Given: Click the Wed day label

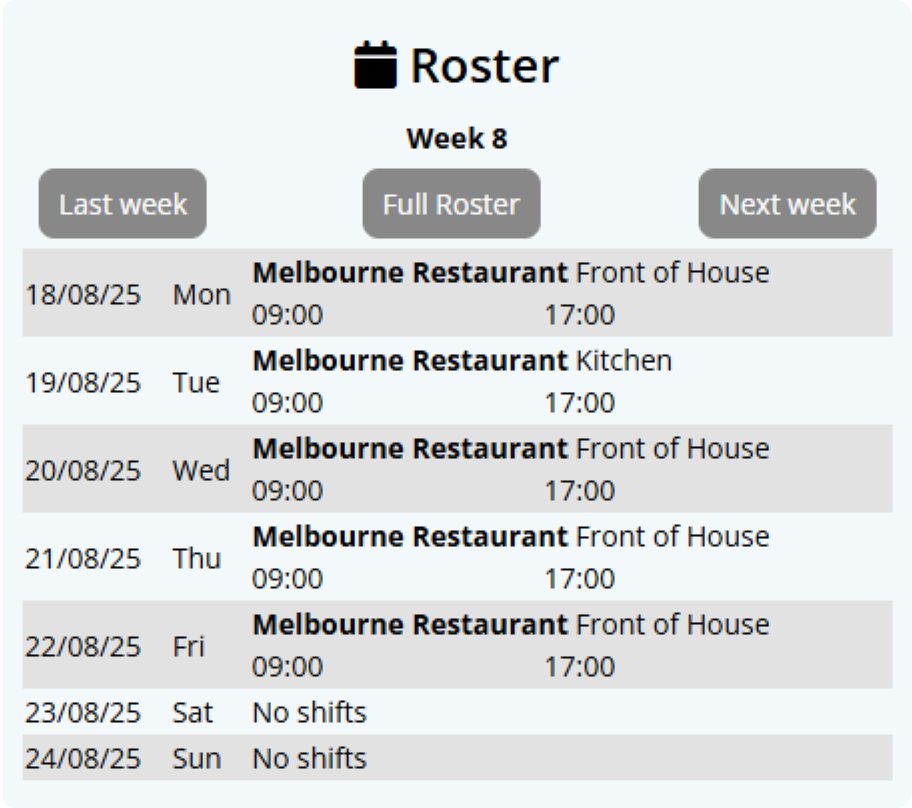Looking at the screenshot, I should (201, 470).
